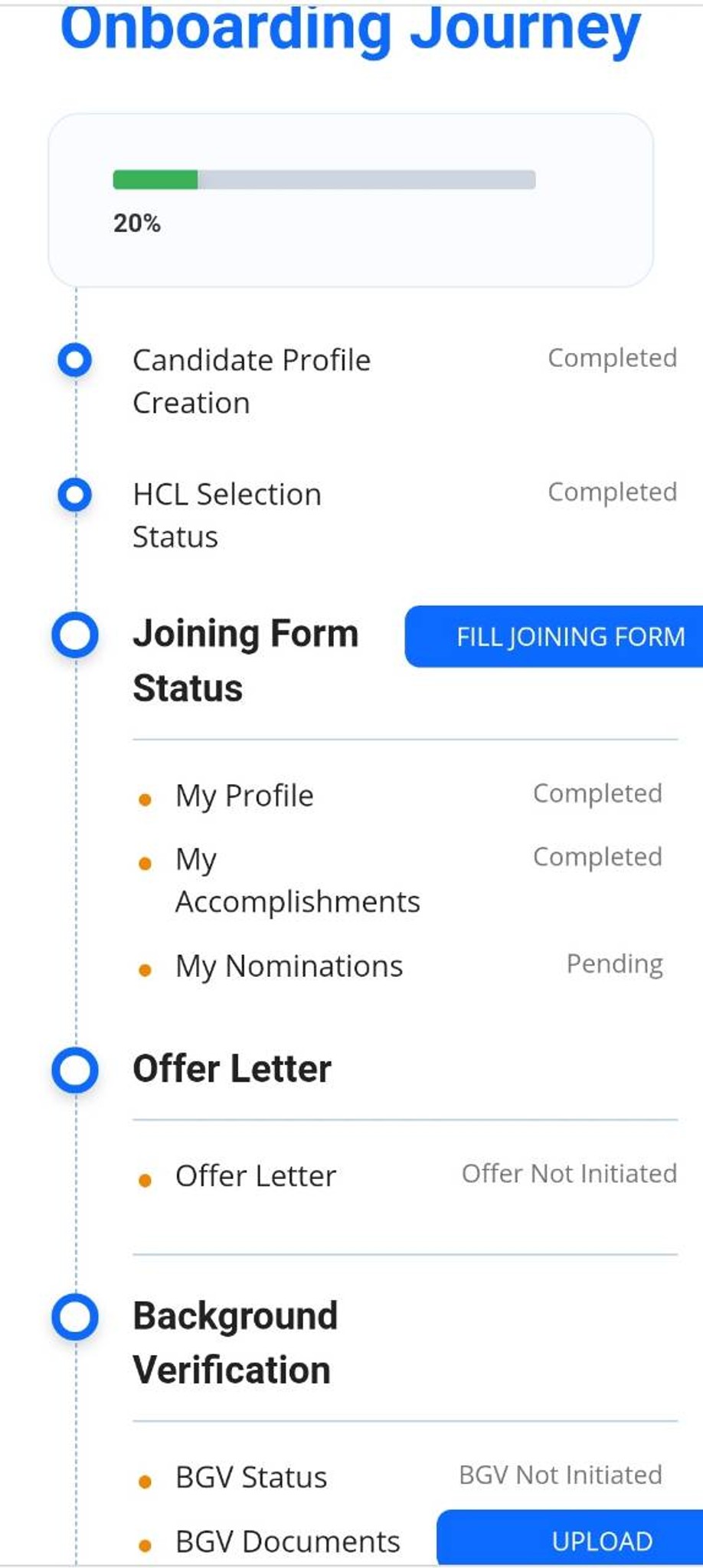Image resolution: width=703 pixels, height=1568 pixels.
Task: Click the Offer Not Initiated status text
Action: pos(569,1174)
